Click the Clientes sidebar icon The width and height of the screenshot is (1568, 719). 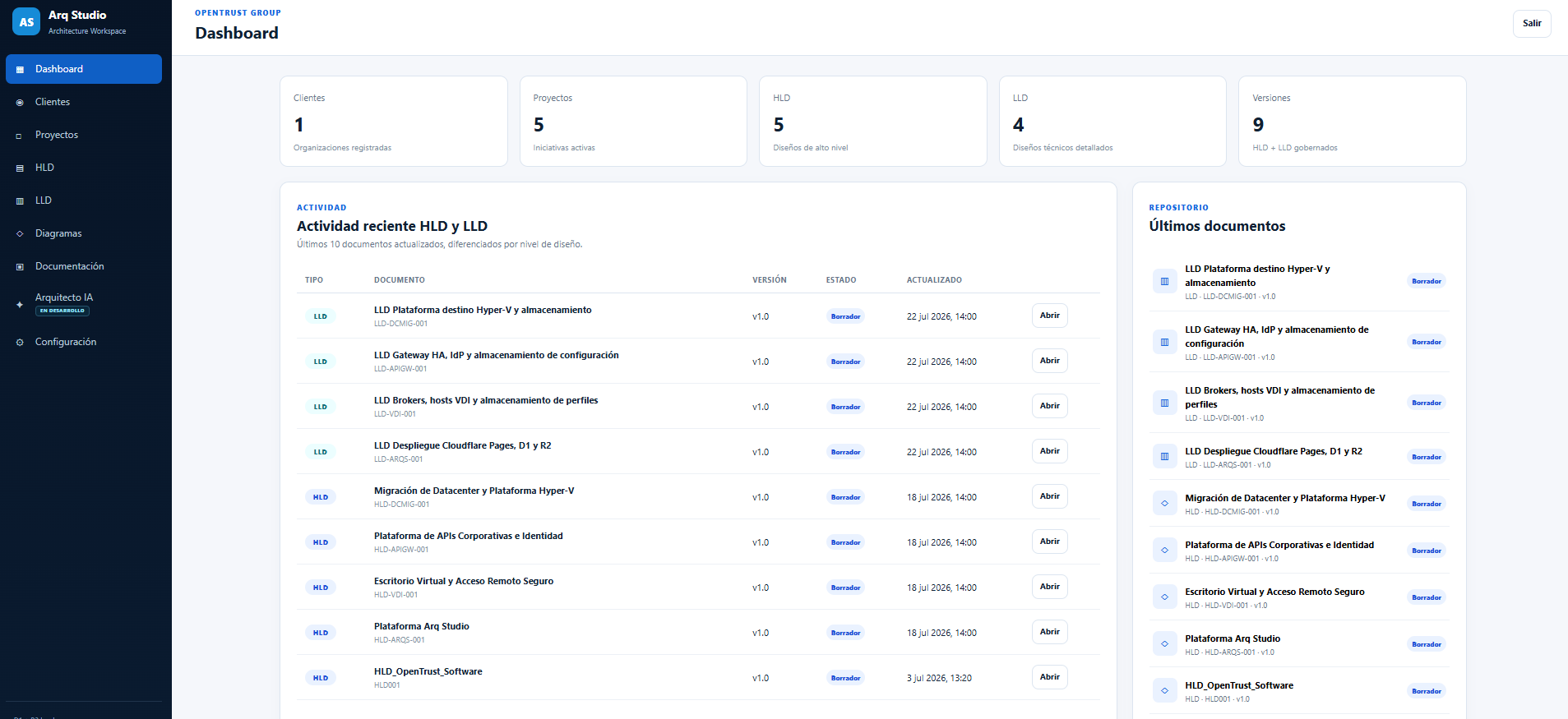pos(20,103)
